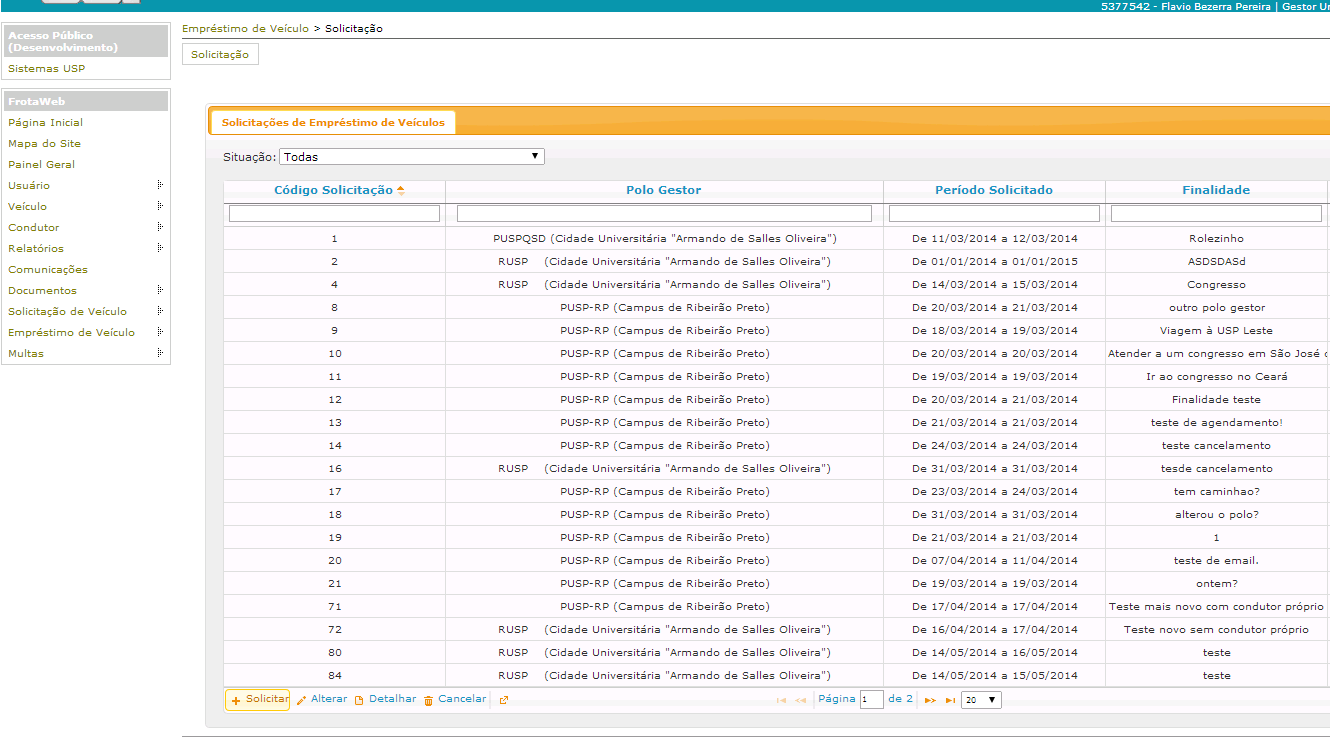Click Finalidade filter input field
This screenshot has width=1330, height=737.
pyautogui.click(x=1216, y=214)
